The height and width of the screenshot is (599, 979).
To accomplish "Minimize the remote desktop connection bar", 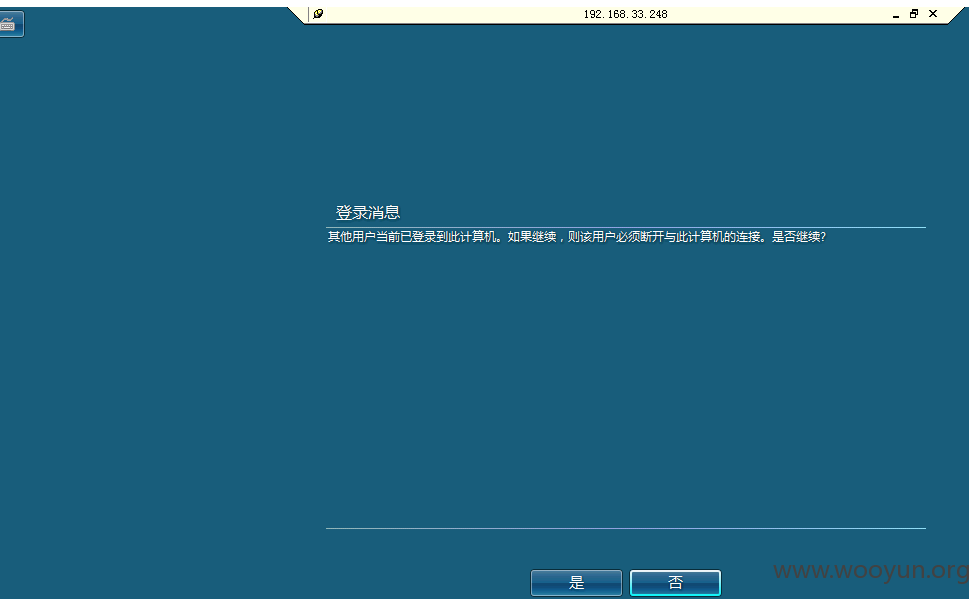I will (x=895, y=14).
